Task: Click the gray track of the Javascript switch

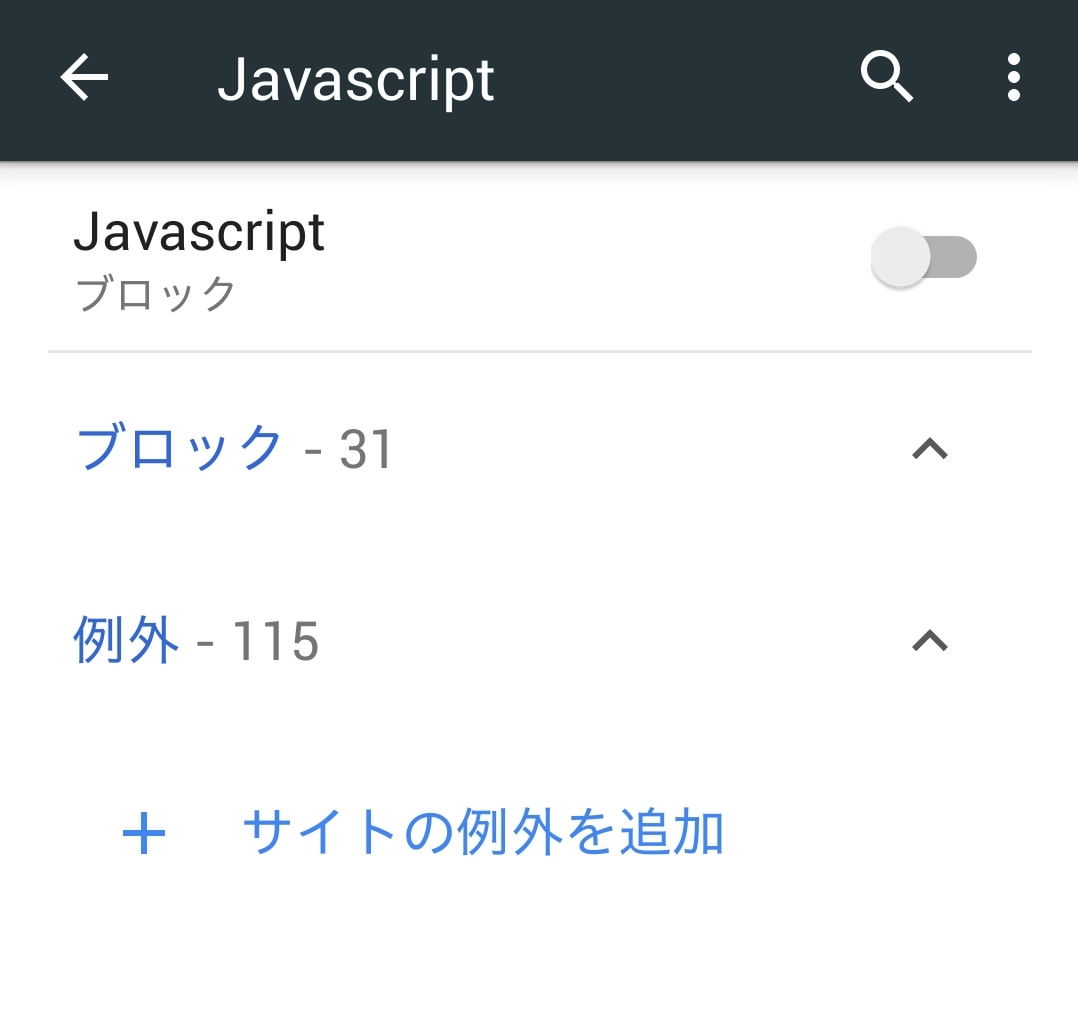Action: point(955,257)
